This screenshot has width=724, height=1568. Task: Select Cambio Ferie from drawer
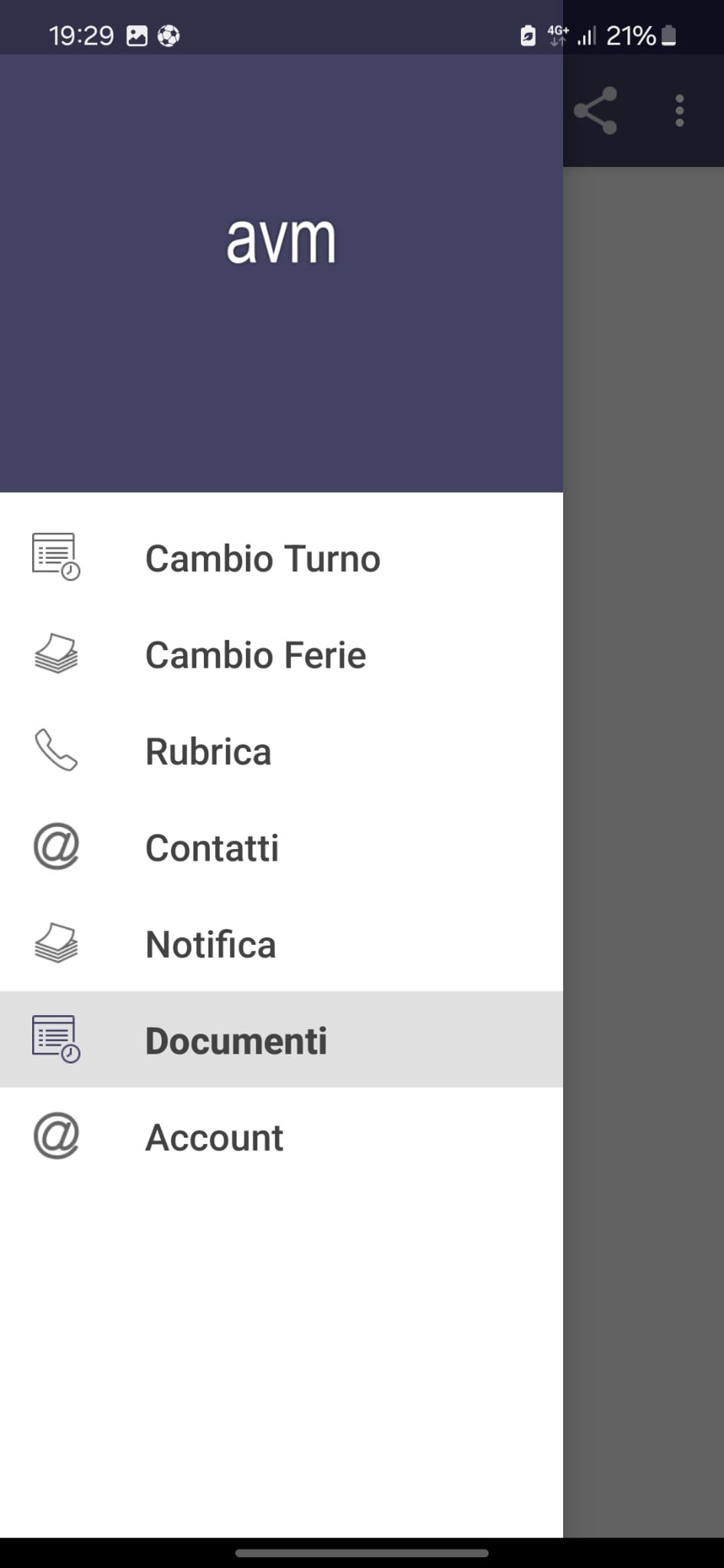[x=281, y=655]
